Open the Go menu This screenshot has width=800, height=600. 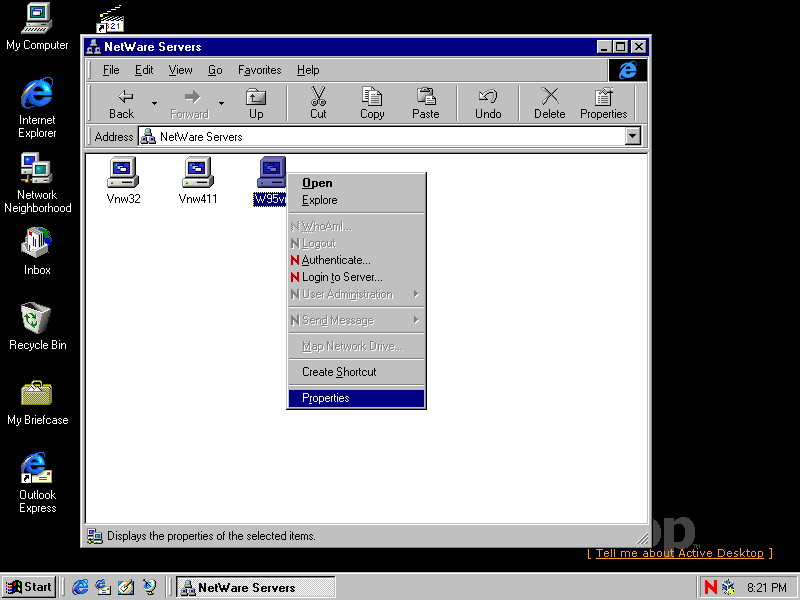point(215,70)
